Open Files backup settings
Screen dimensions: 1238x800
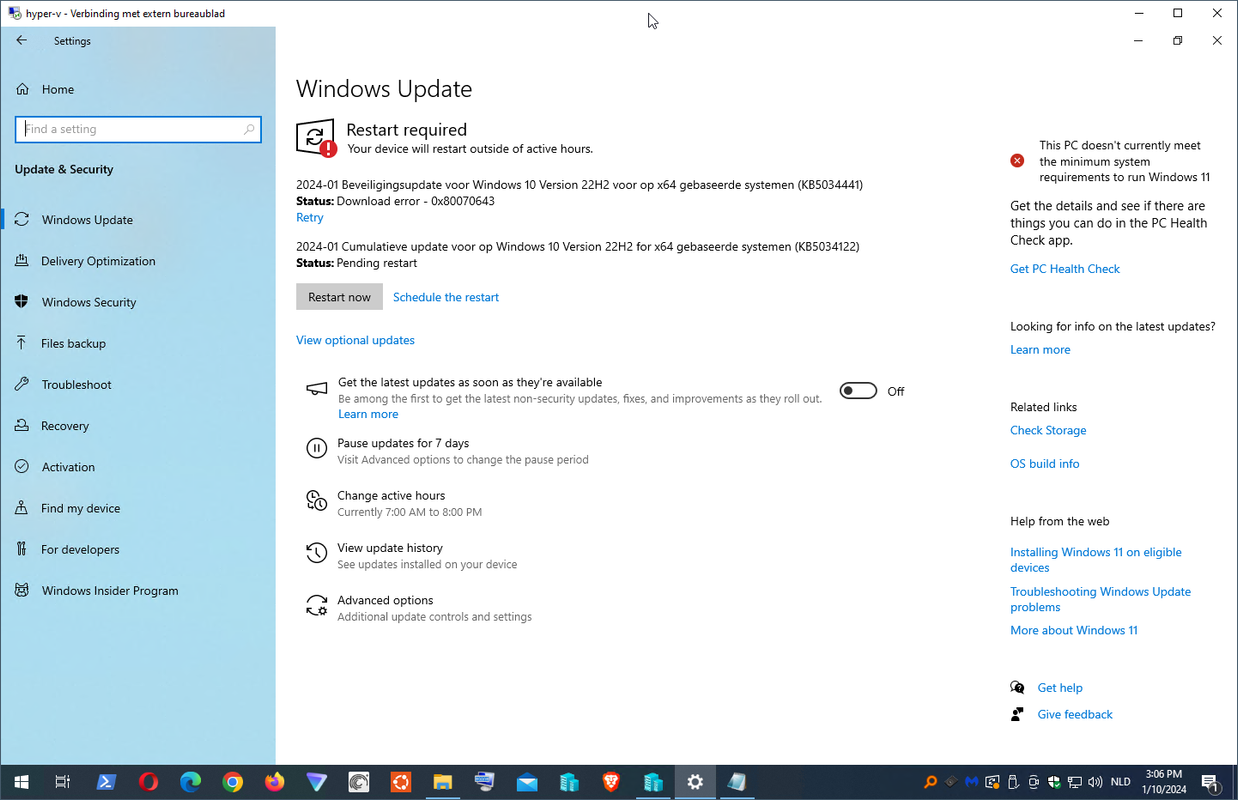point(73,343)
